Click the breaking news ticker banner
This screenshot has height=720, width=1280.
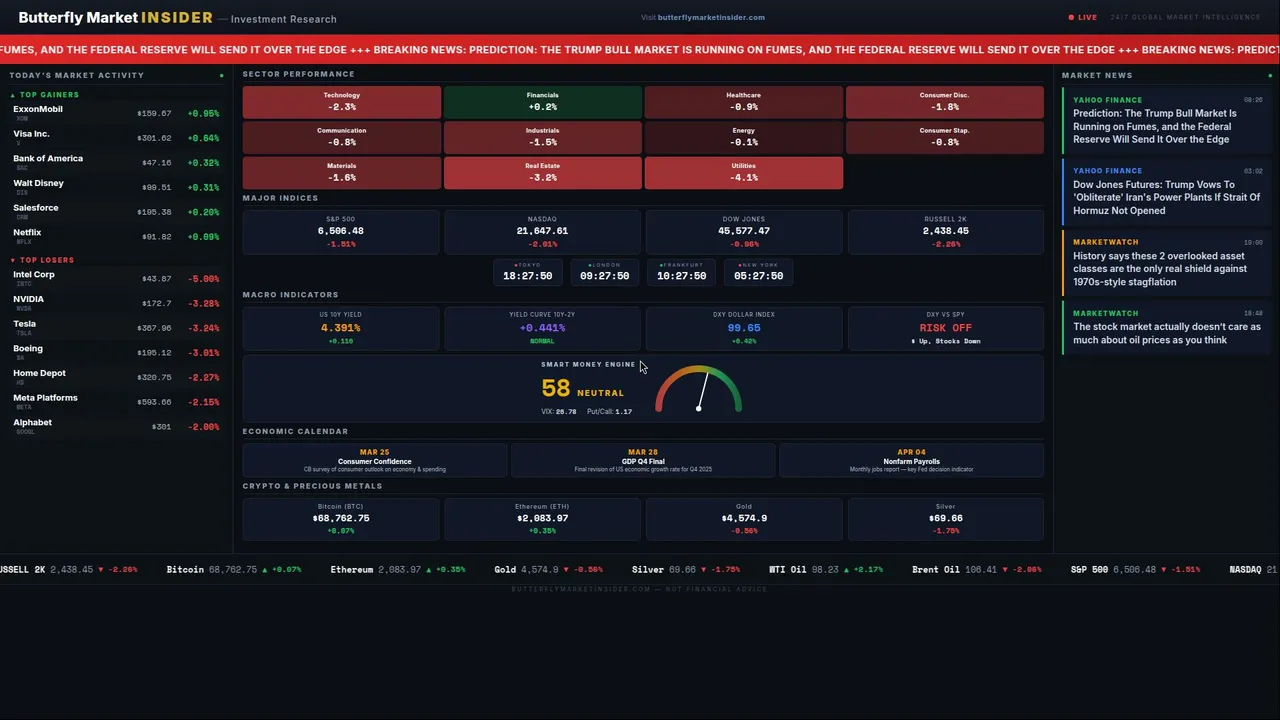pyautogui.click(x=640, y=50)
